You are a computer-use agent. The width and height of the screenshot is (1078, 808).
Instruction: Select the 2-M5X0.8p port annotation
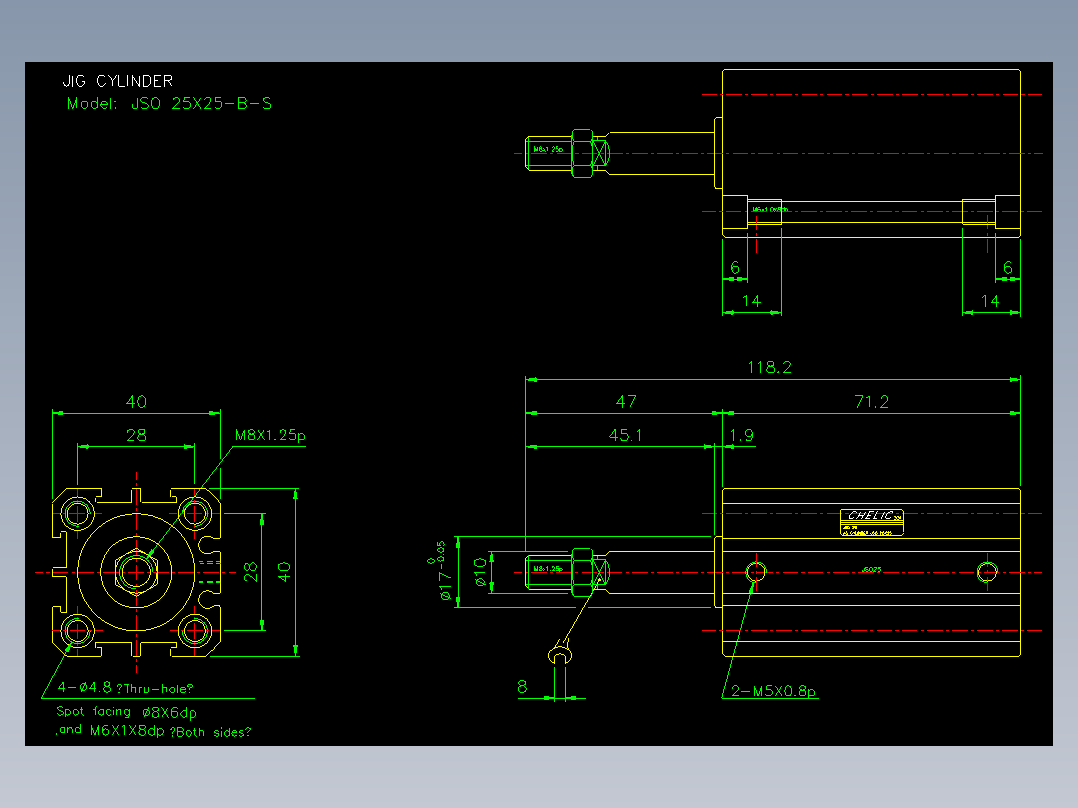click(x=773, y=691)
